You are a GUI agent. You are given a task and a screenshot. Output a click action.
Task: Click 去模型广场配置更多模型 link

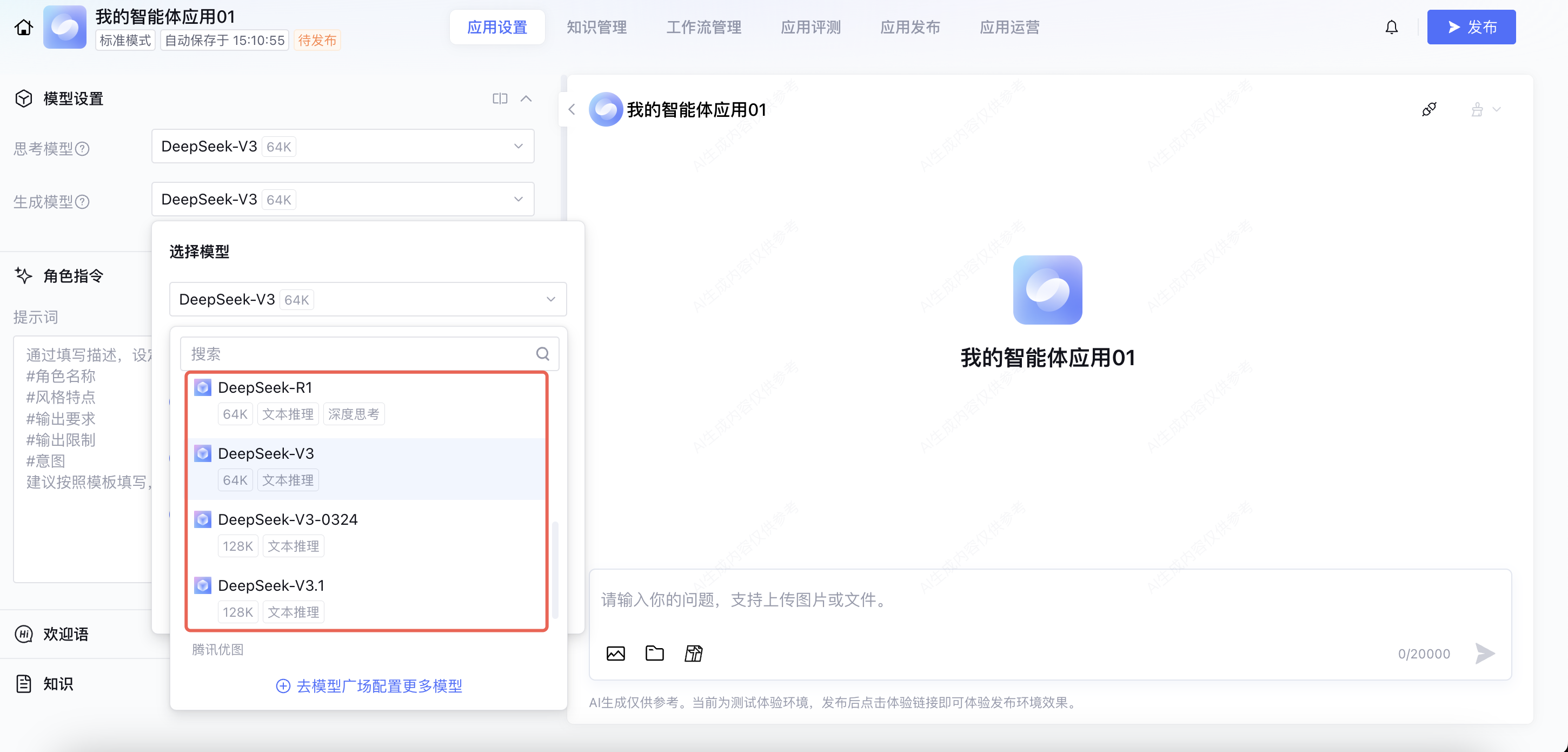coord(369,686)
